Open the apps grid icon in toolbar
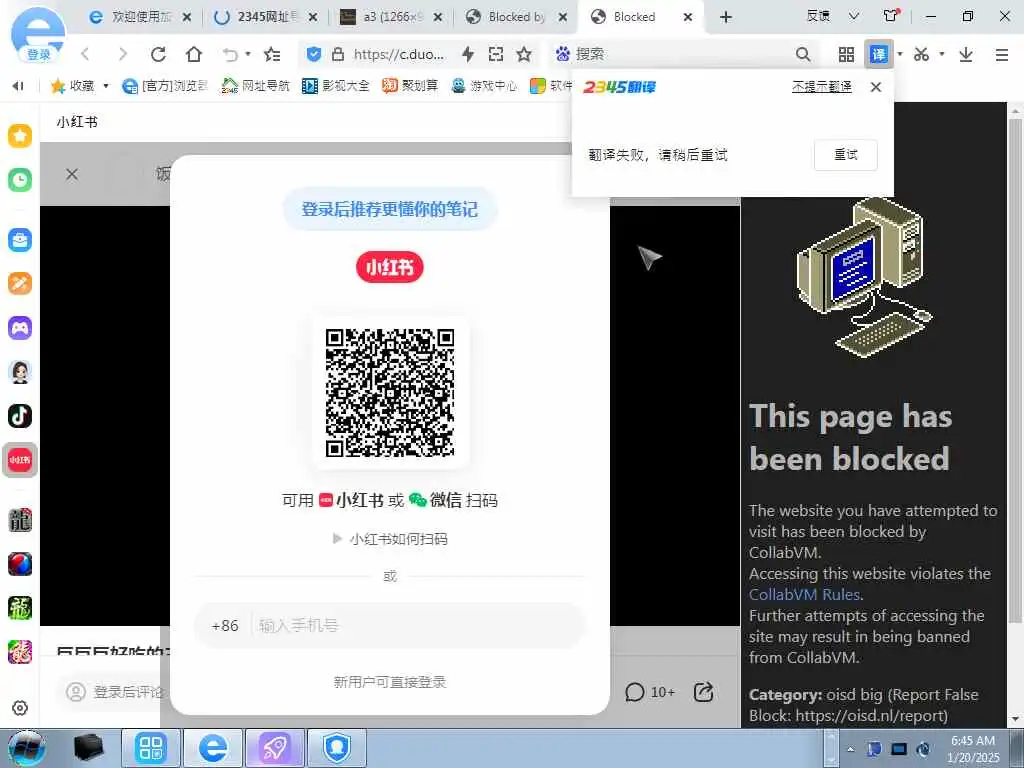 [846, 54]
